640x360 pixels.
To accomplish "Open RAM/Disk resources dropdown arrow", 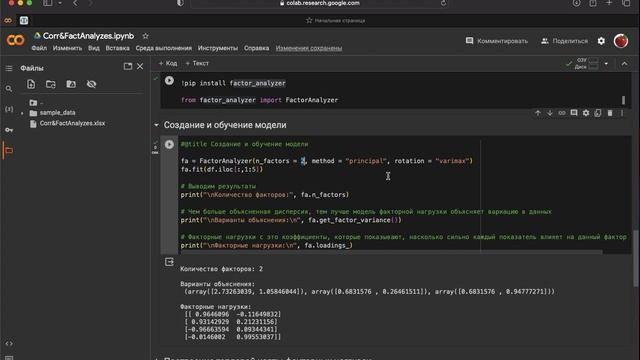I will tap(606, 64).
